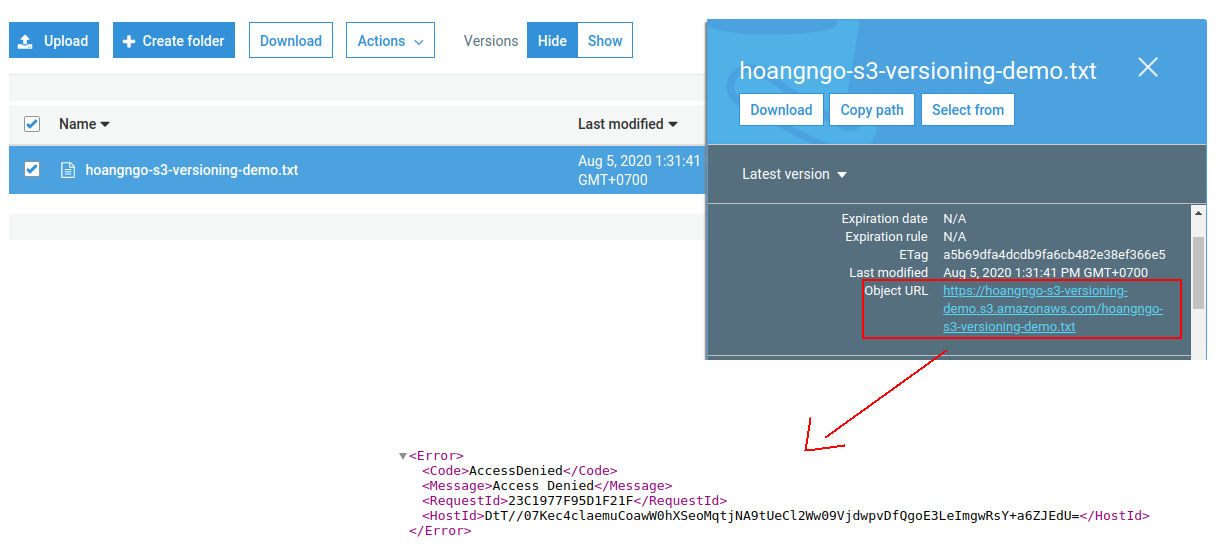This screenshot has height=560, width=1217.
Task: Hide object versions
Action: click(x=552, y=41)
